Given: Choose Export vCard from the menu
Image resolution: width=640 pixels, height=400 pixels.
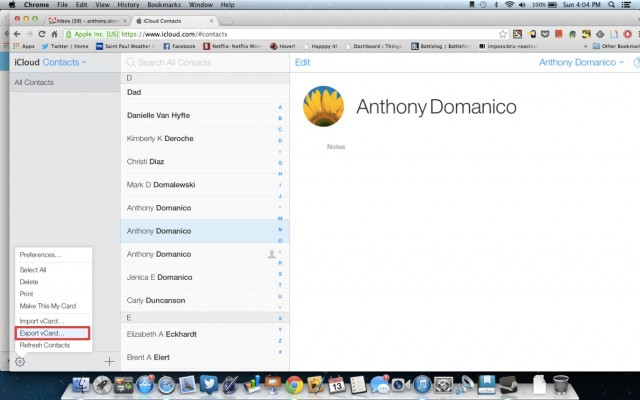Looking at the screenshot, I should 52,333.
